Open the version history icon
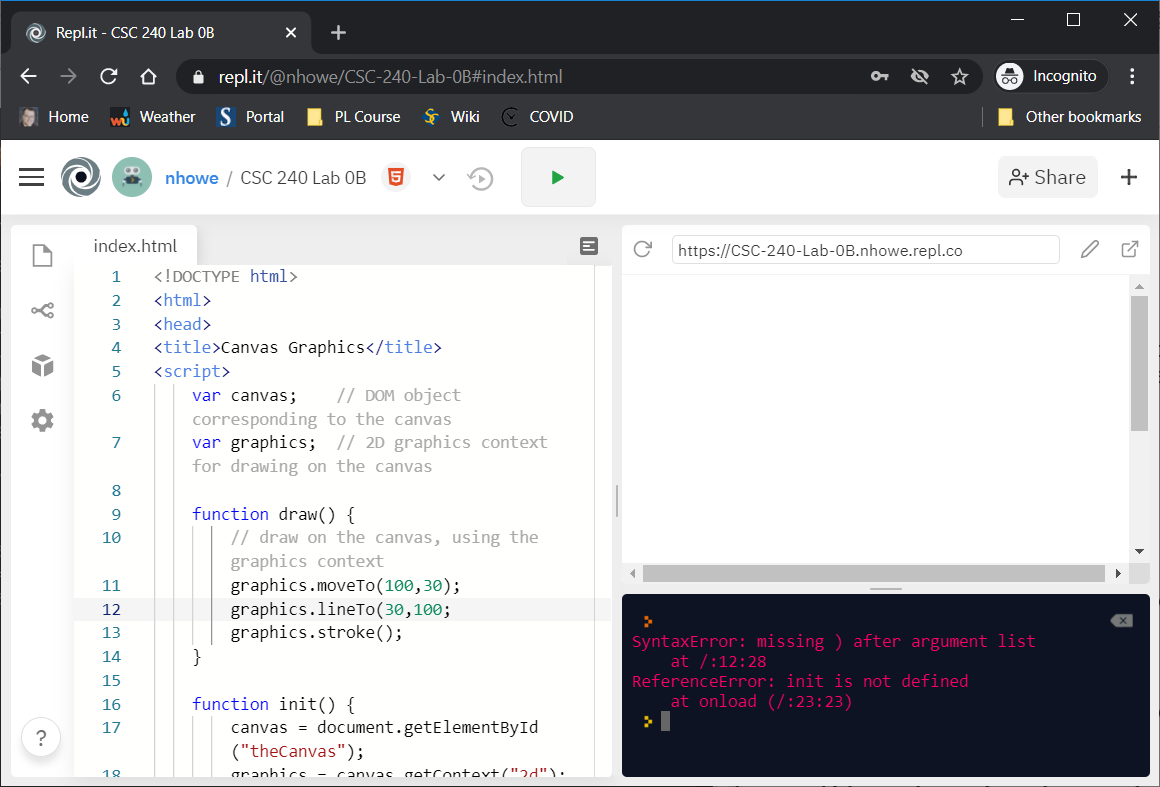 [x=481, y=178]
